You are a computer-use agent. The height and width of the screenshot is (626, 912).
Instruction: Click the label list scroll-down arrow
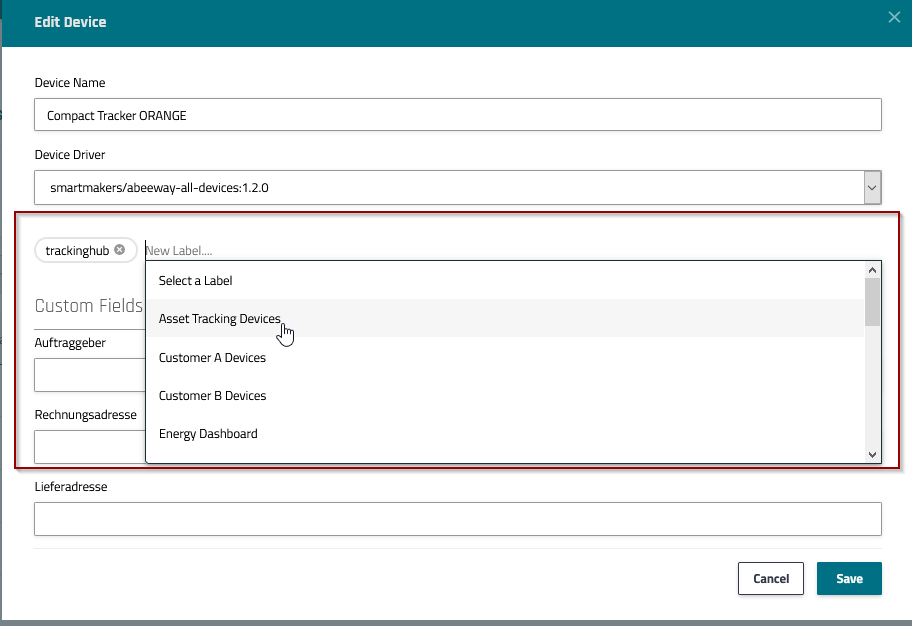[872, 454]
